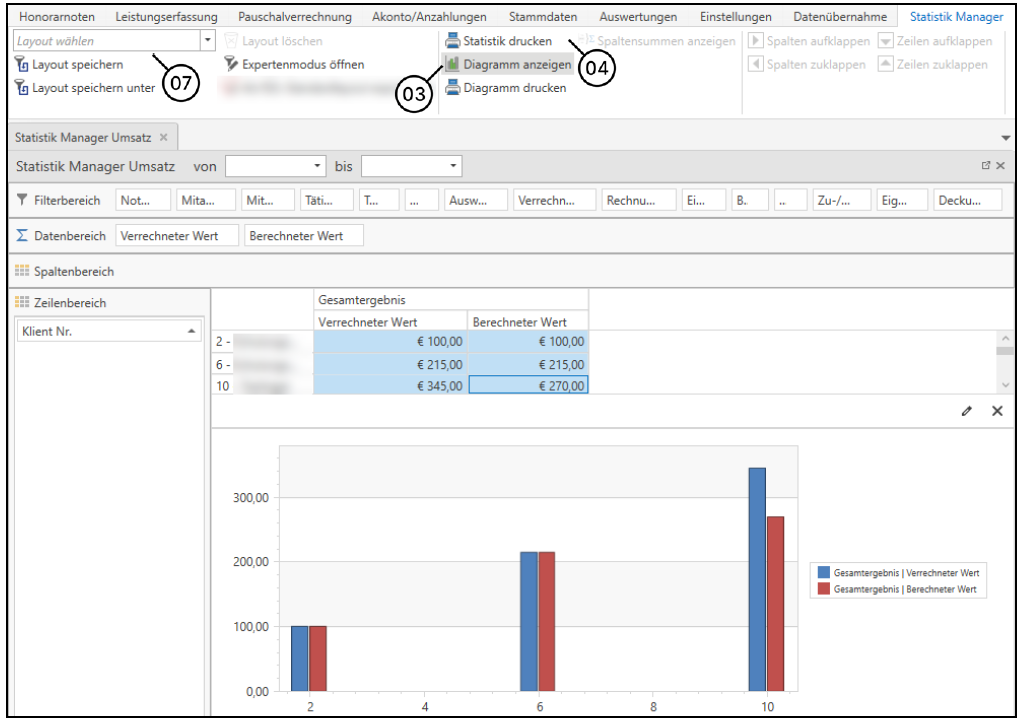Click the Layout speichern unter icon
The image size is (1021, 723).
(x=22, y=88)
